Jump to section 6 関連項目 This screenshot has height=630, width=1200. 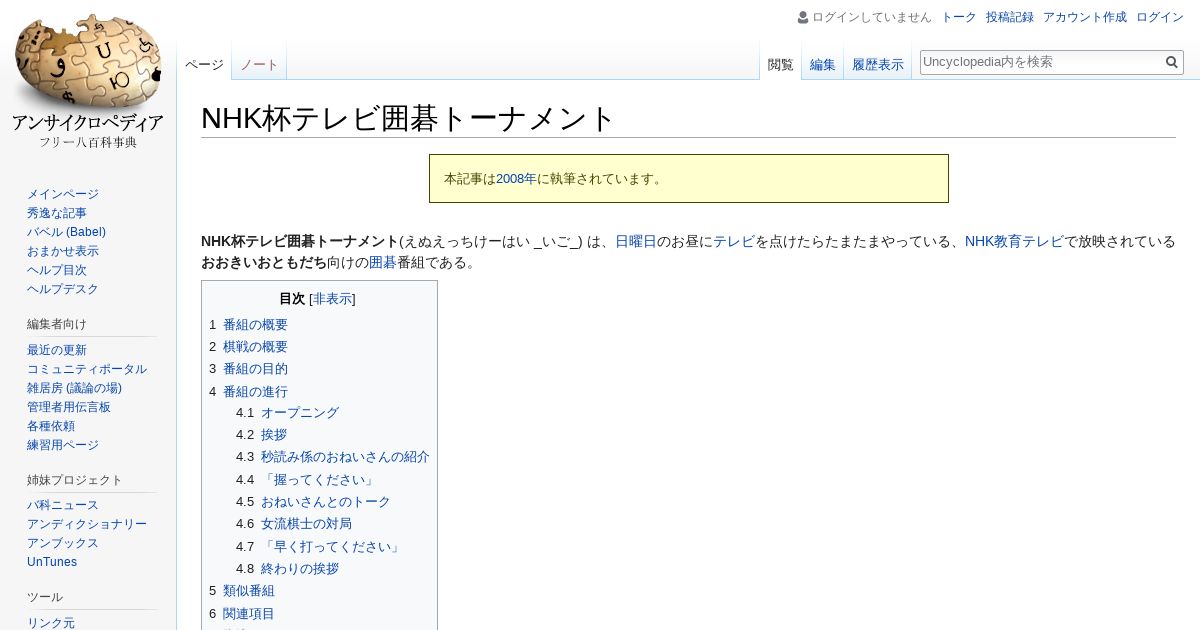(x=242, y=614)
